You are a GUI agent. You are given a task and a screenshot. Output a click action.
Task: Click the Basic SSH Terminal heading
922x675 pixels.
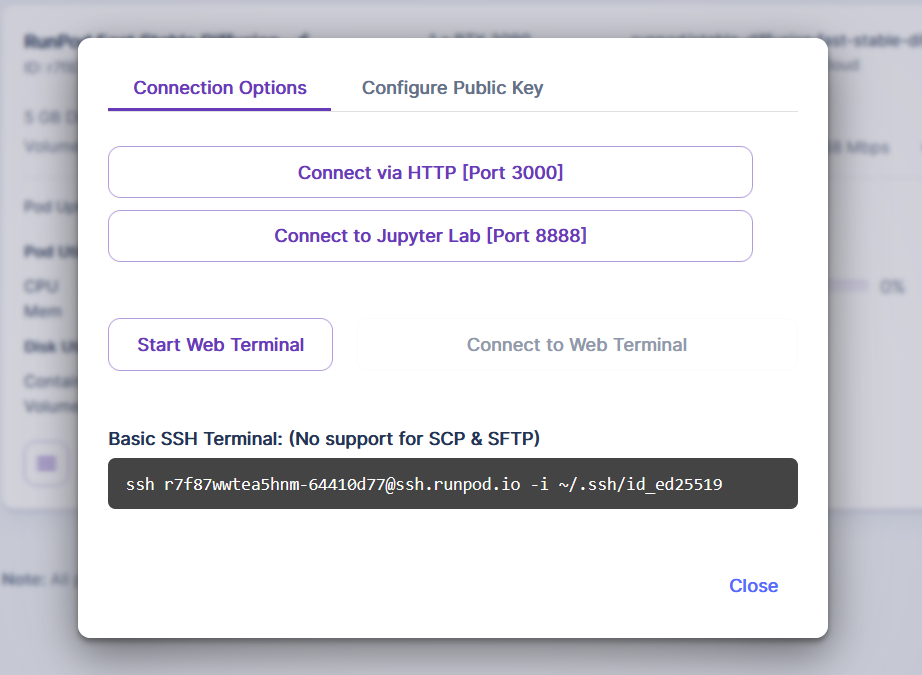[x=324, y=438]
